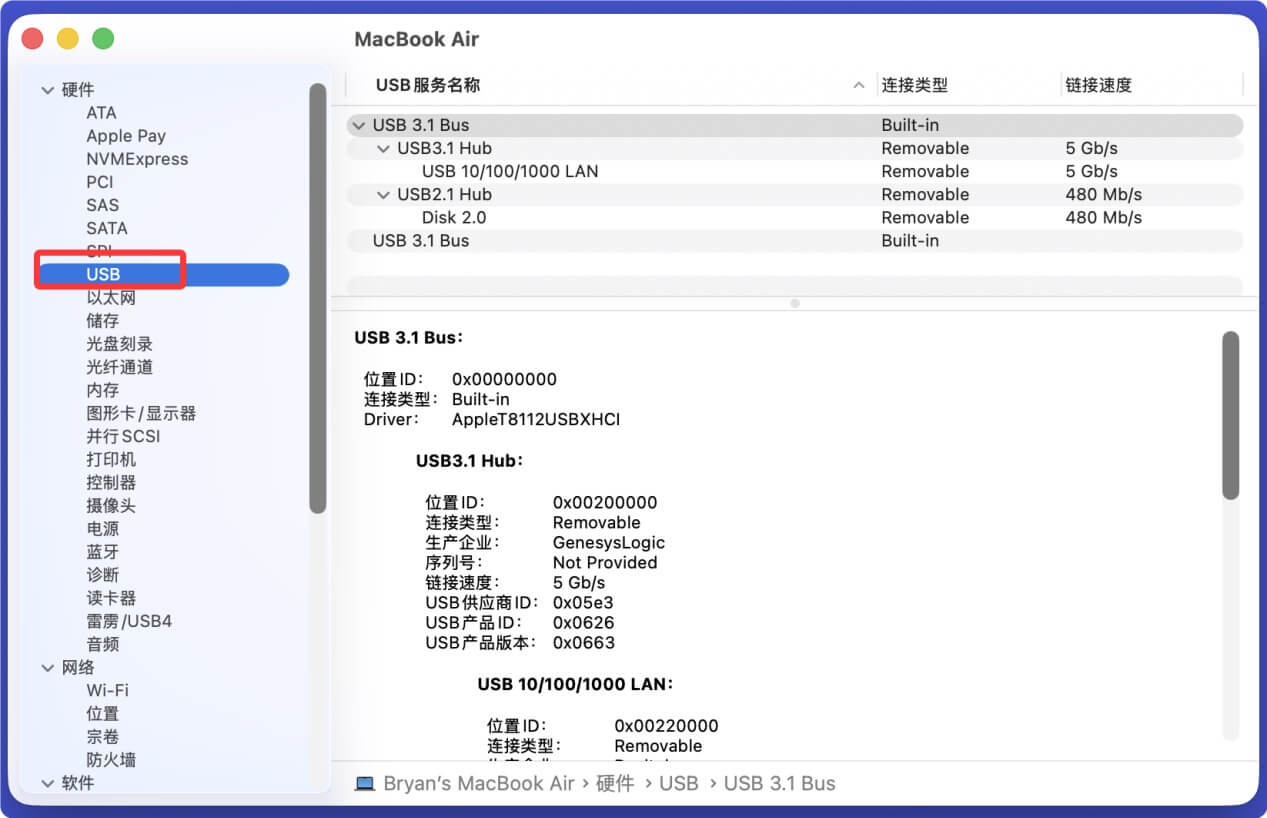Click the laptop icon in the breadcrumb bar
The height and width of the screenshot is (818, 1267).
coord(364,783)
